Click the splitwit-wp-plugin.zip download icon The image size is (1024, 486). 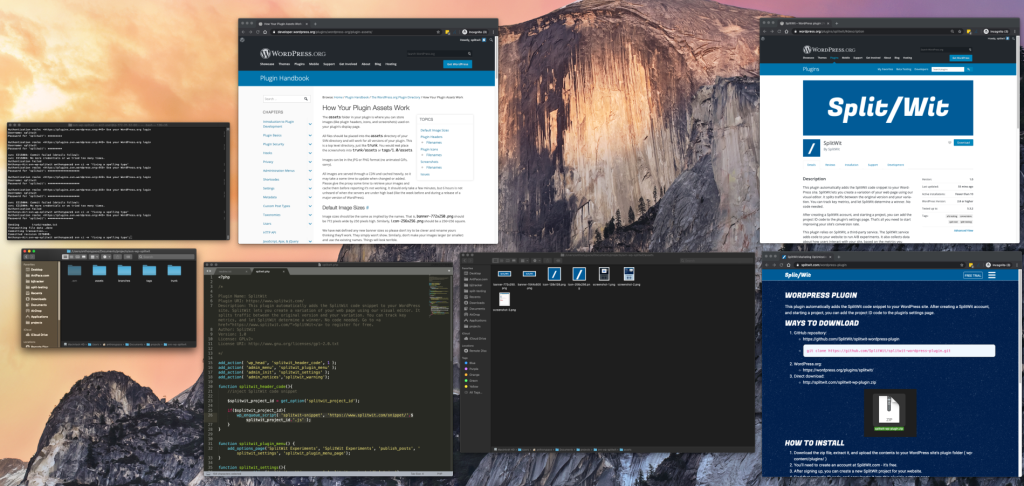889,412
